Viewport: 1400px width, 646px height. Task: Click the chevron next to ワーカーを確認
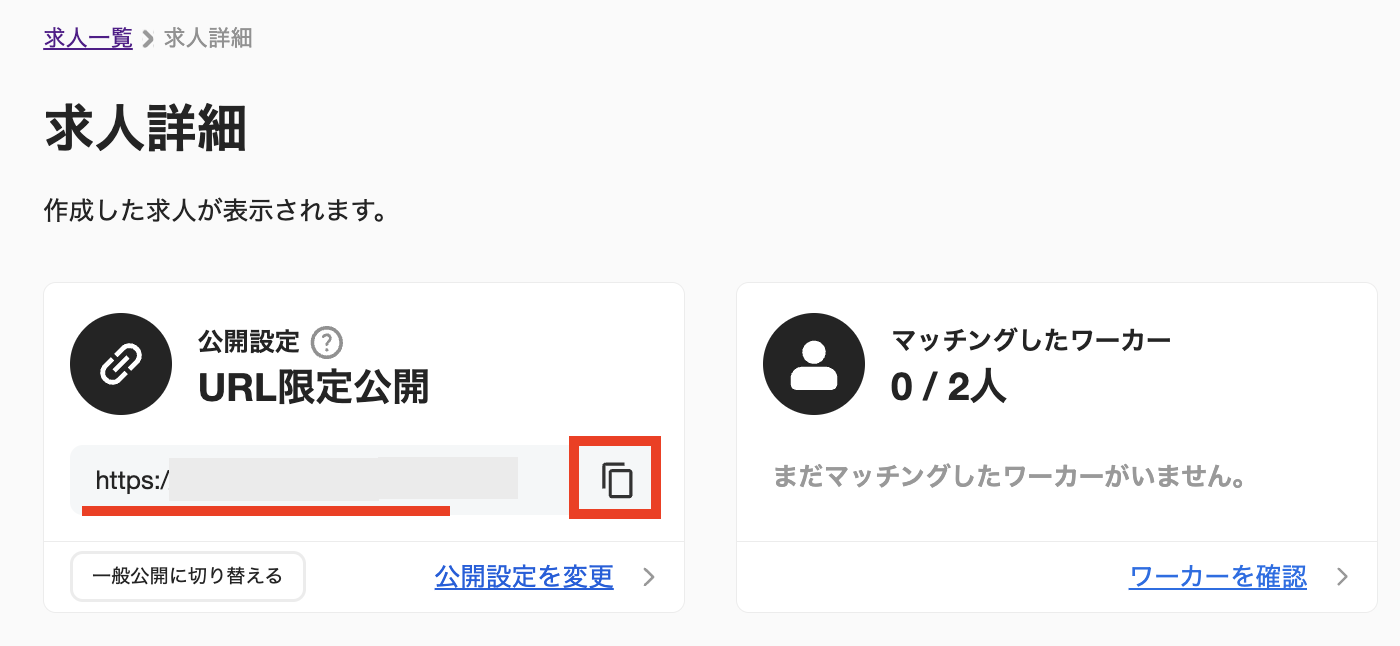click(1343, 577)
